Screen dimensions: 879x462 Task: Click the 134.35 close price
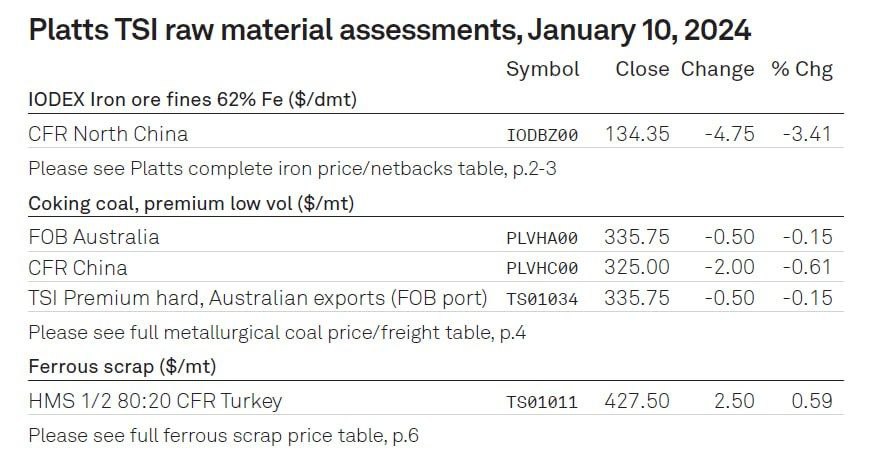637,134
